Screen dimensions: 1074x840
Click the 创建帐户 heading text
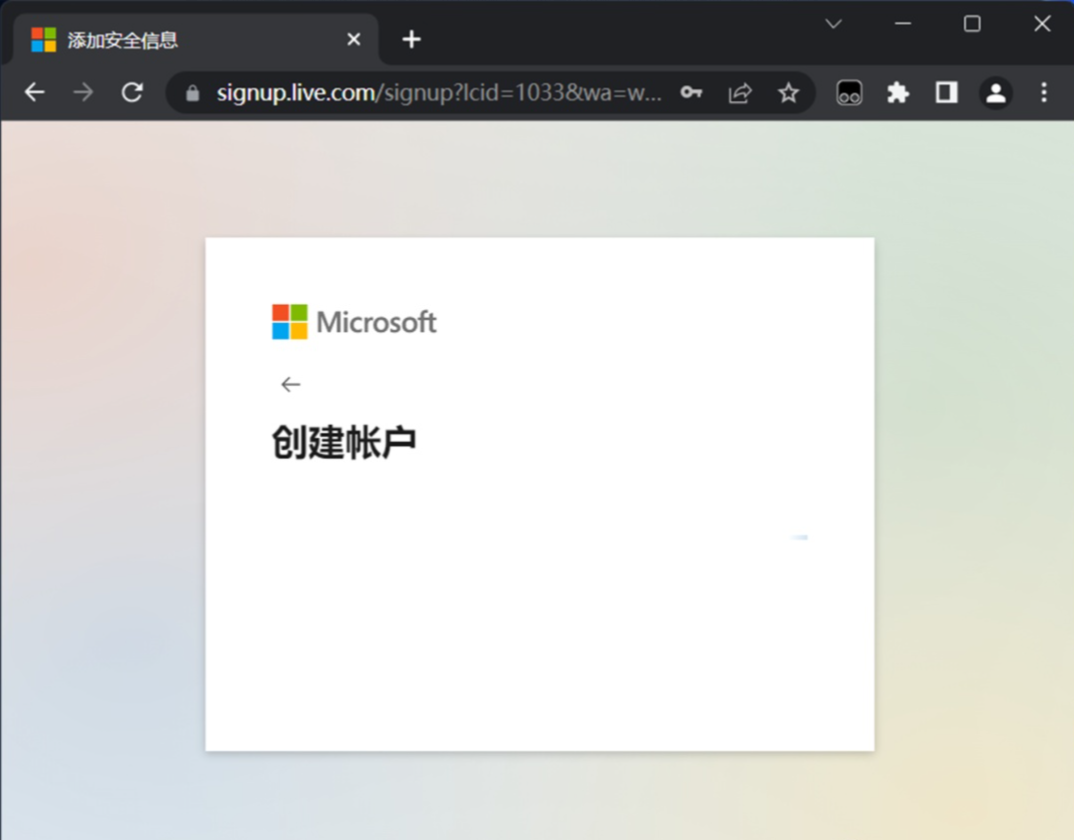point(344,442)
